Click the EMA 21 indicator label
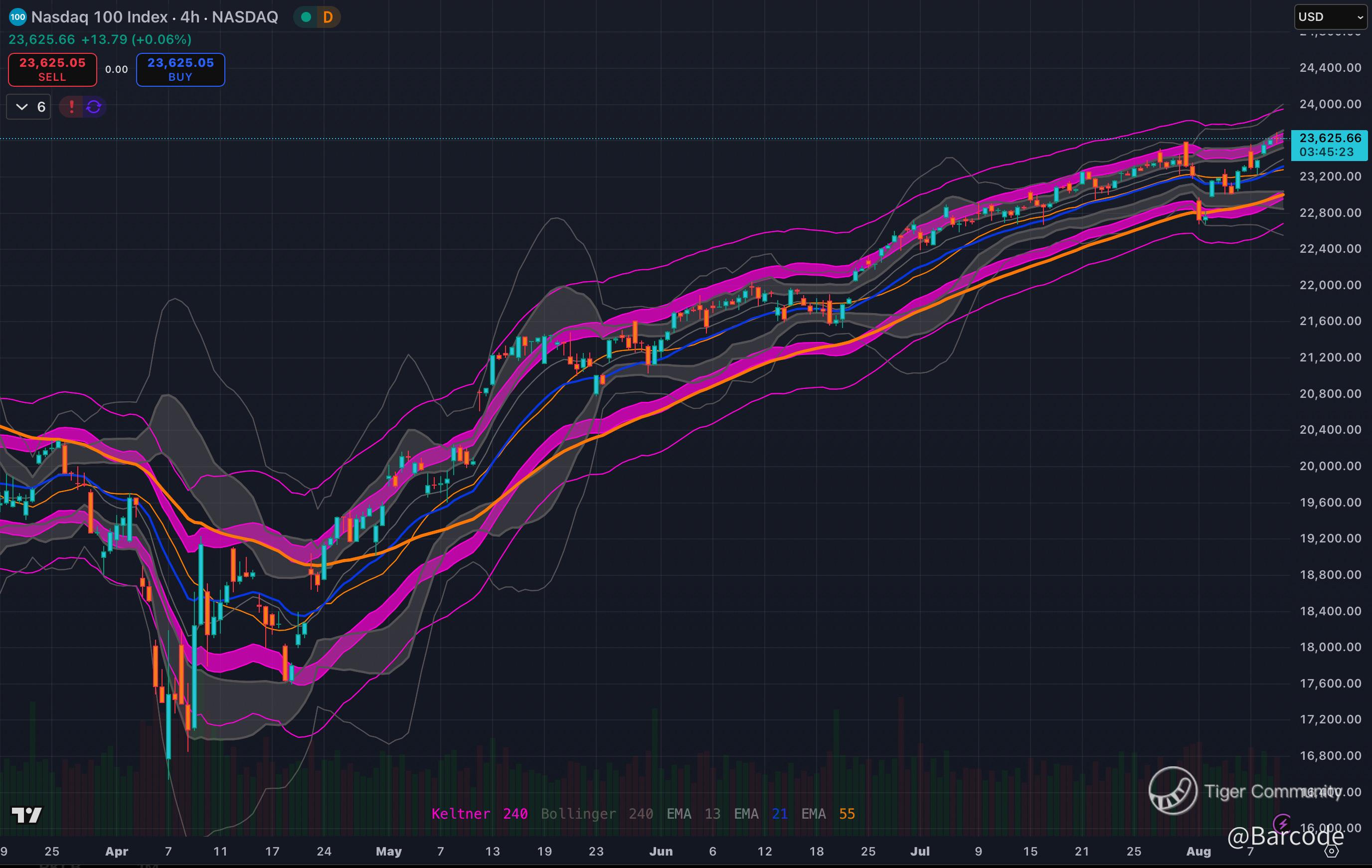This screenshot has width=1372, height=868. pos(761,814)
